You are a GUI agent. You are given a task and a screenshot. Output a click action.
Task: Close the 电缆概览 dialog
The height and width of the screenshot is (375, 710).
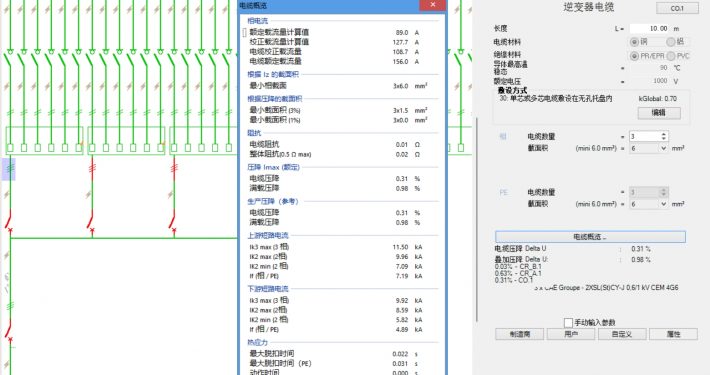point(432,5)
